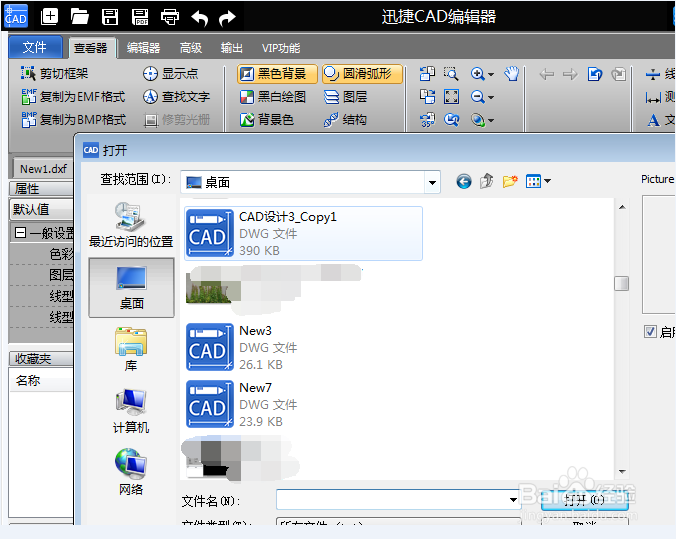Click the zoom window magnifier icon

click(x=451, y=74)
